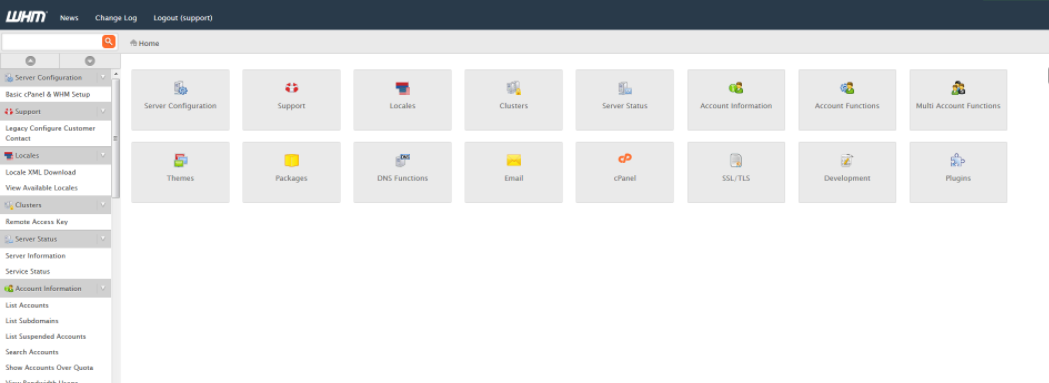1049x383 pixels.
Task: Click Logout (support) link
Action: coord(183,18)
